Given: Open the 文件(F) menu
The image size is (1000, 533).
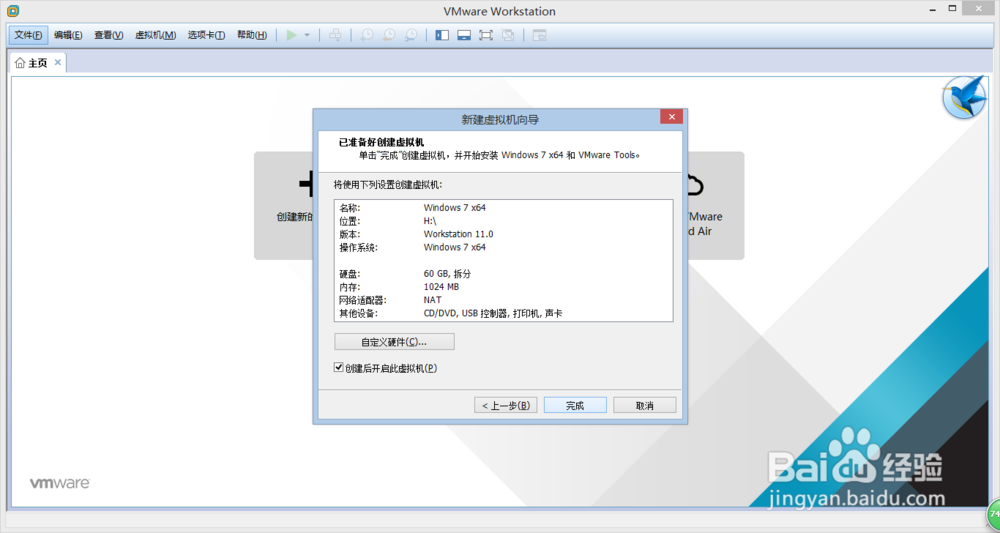Looking at the screenshot, I should coord(28,35).
